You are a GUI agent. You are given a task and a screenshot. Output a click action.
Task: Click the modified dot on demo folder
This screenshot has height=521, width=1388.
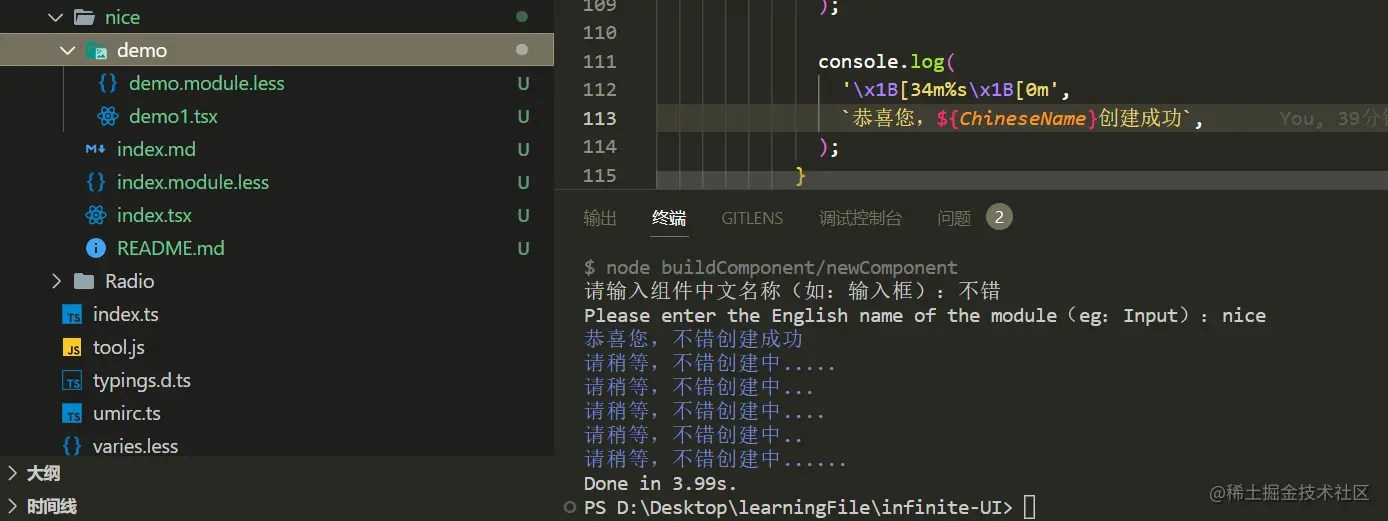[522, 50]
